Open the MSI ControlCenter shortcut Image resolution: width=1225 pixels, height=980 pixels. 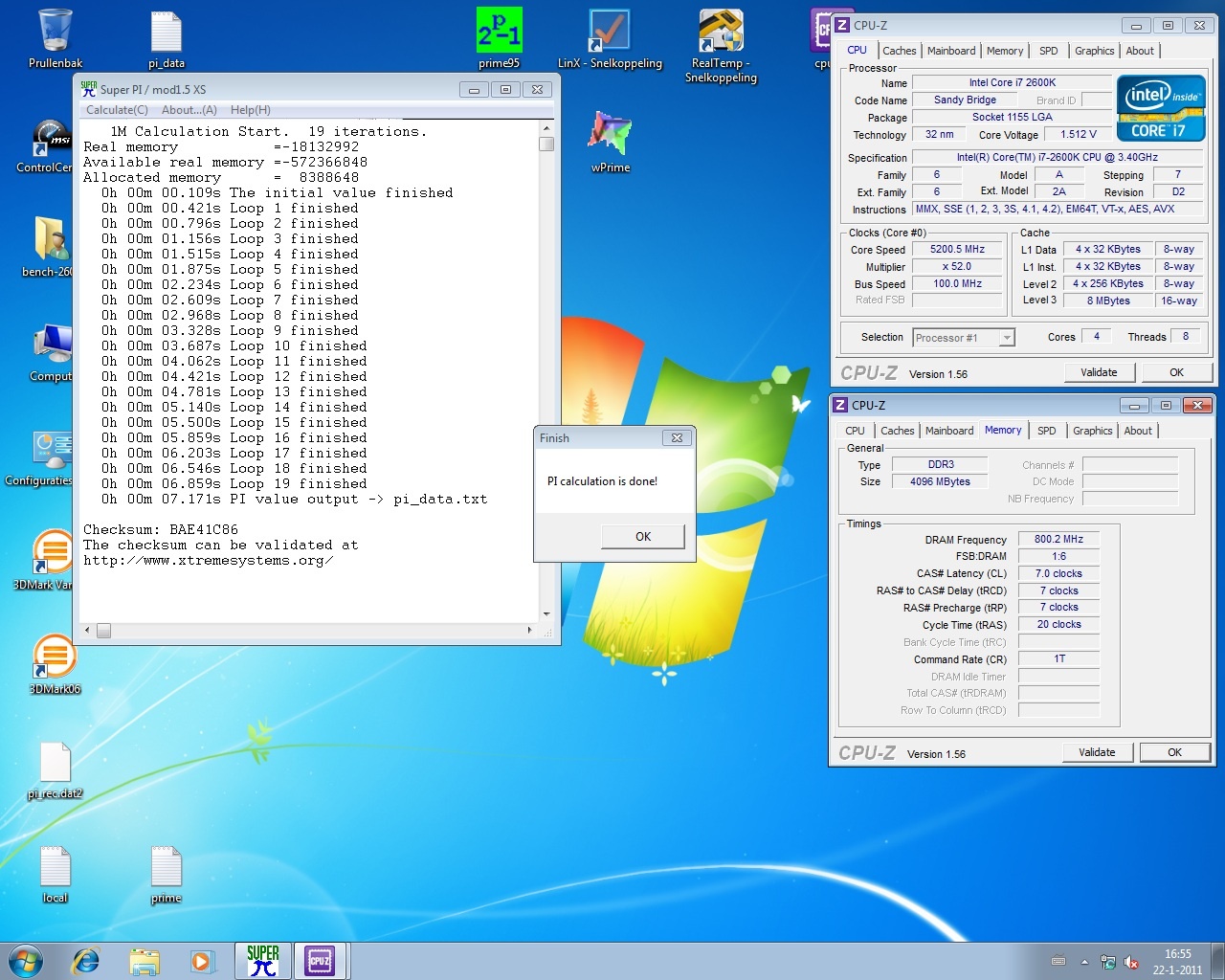coord(50,145)
